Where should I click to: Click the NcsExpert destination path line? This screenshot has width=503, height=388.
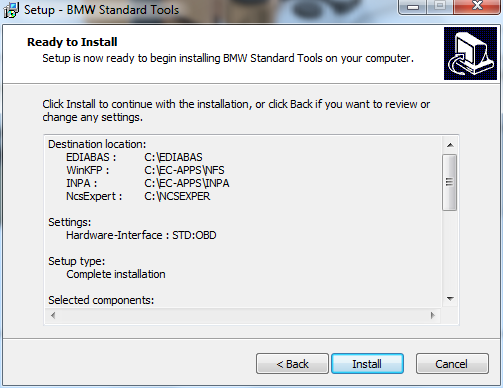tap(138, 196)
